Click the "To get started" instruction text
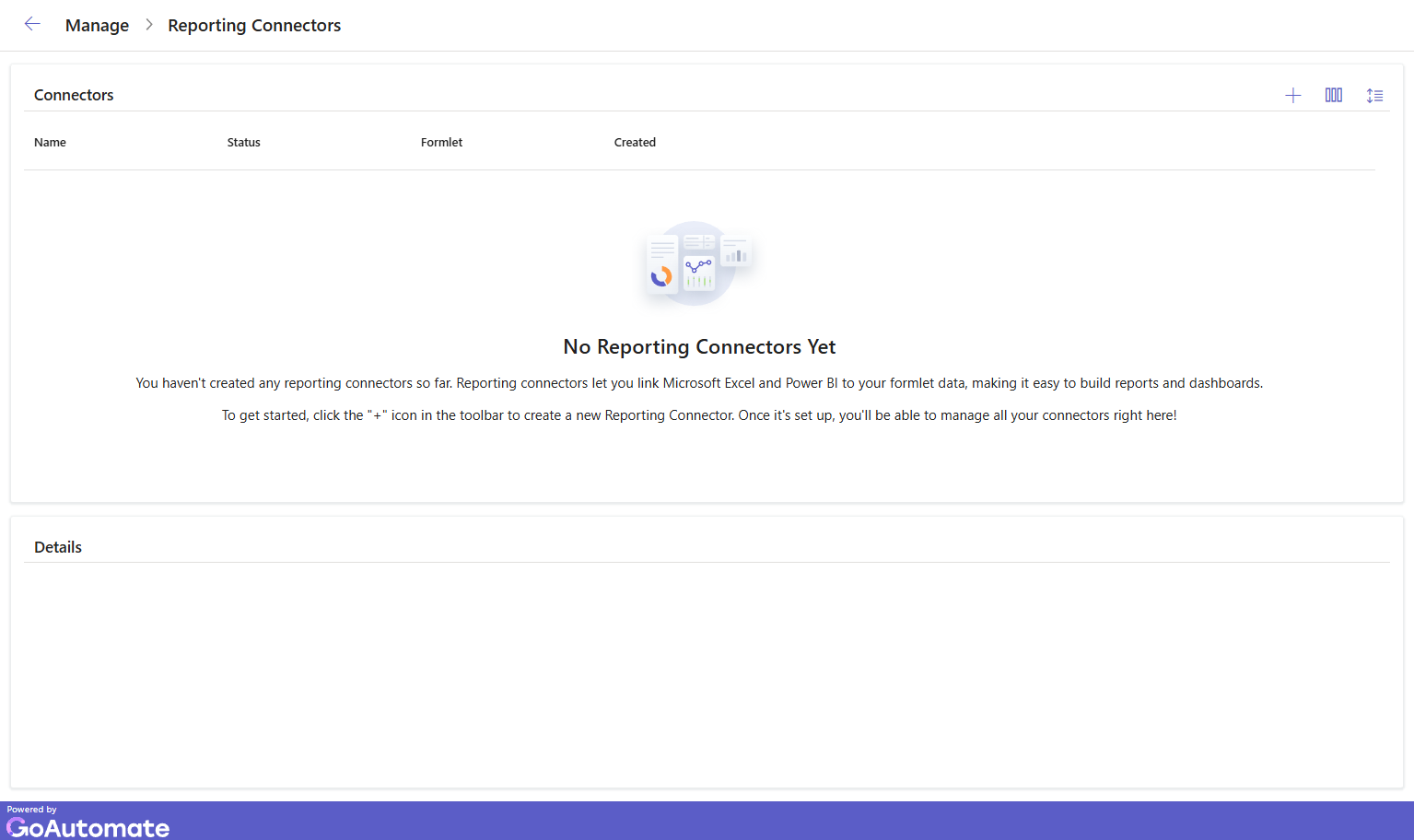 tap(699, 415)
